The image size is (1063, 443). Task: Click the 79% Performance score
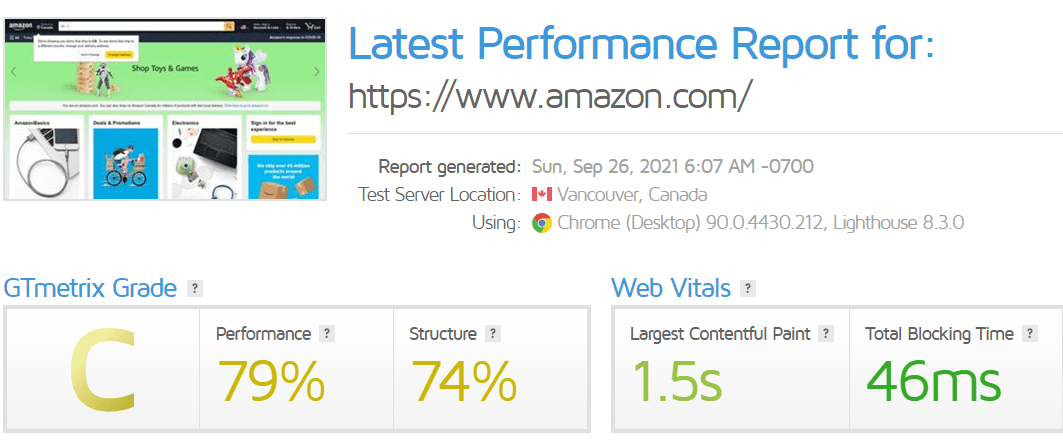tap(271, 381)
